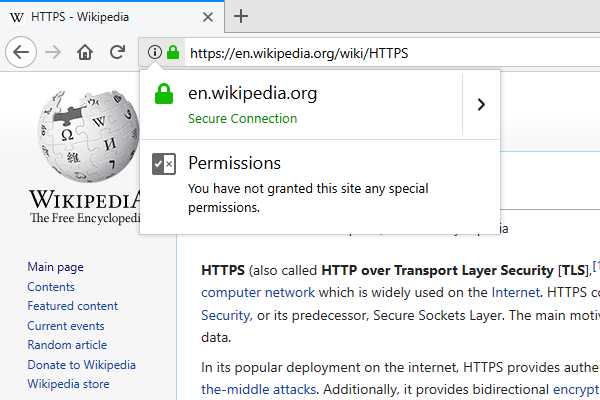Reload the current page
Screen dimensions: 600x400
117,53
